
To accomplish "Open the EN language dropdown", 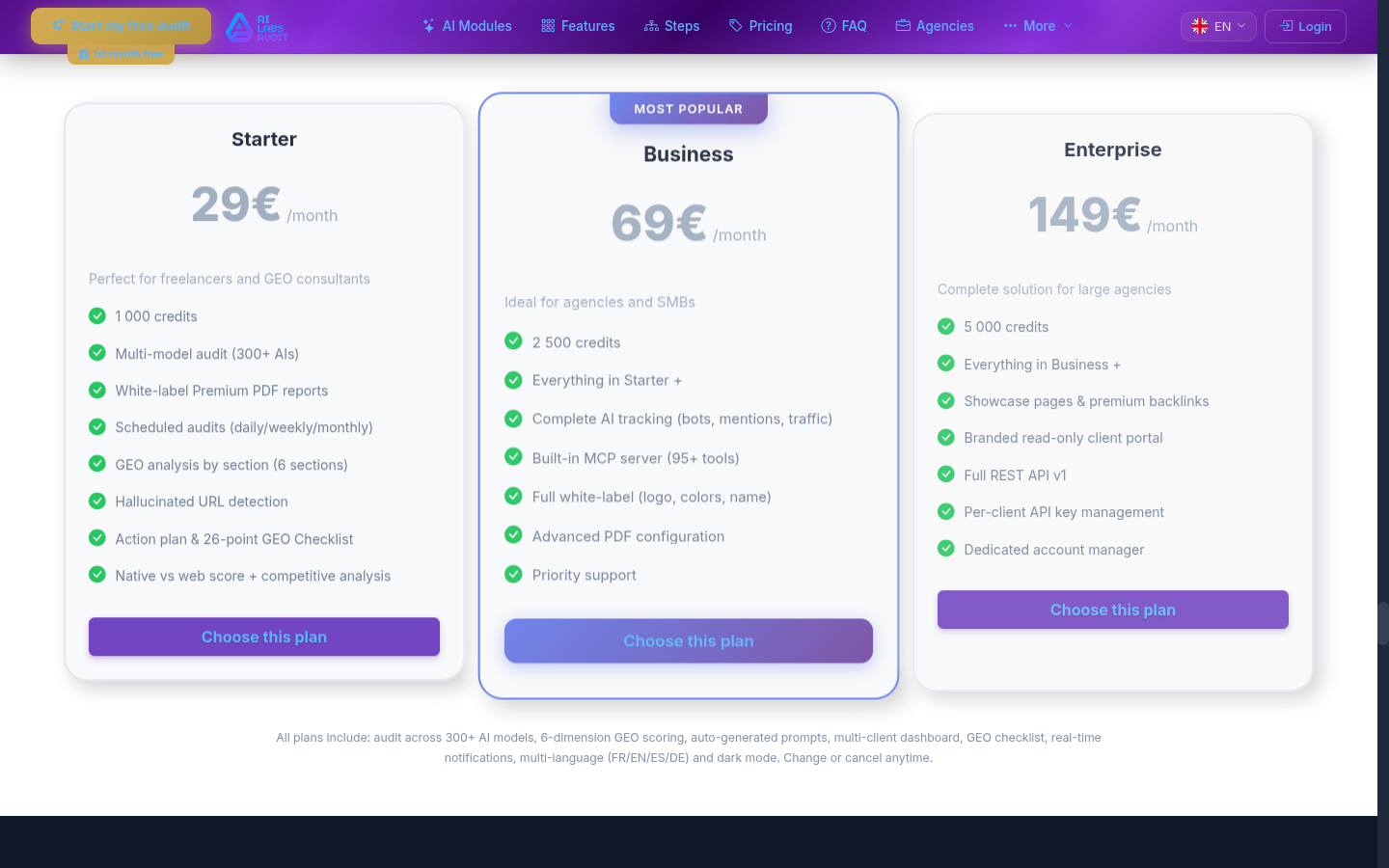I will pos(1218,26).
